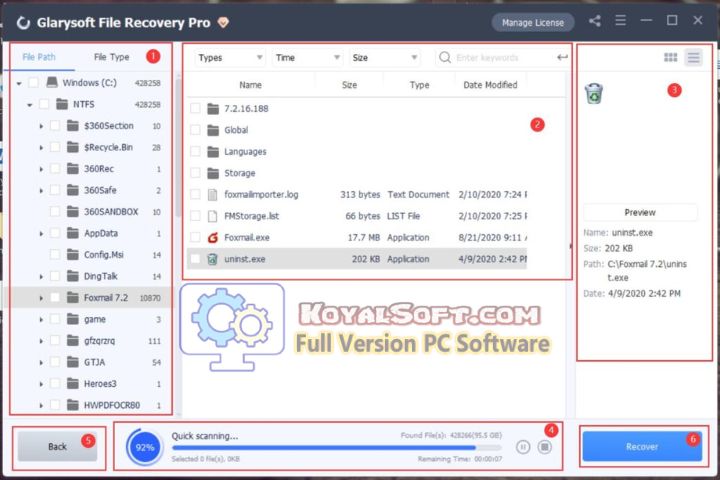Sort by the Name column header

[x=250, y=85]
